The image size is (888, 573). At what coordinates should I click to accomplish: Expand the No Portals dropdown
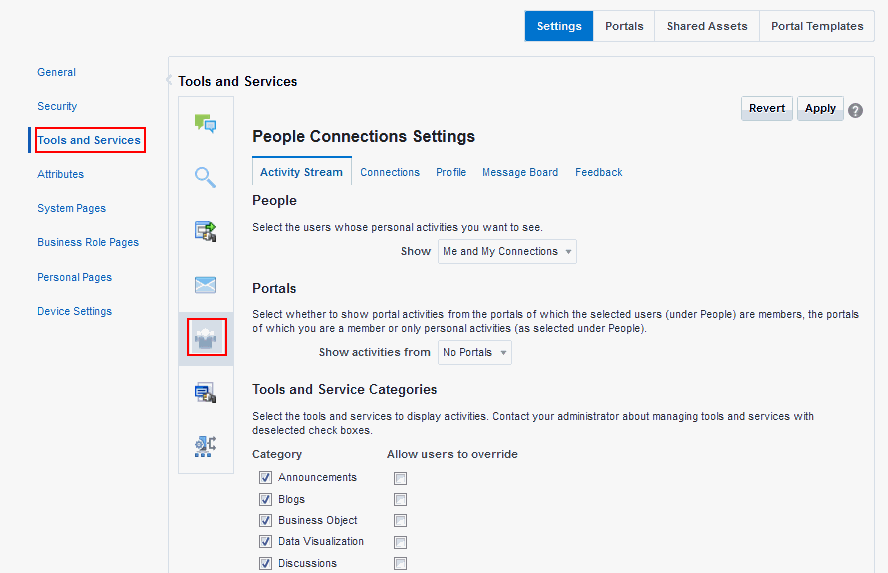[475, 352]
